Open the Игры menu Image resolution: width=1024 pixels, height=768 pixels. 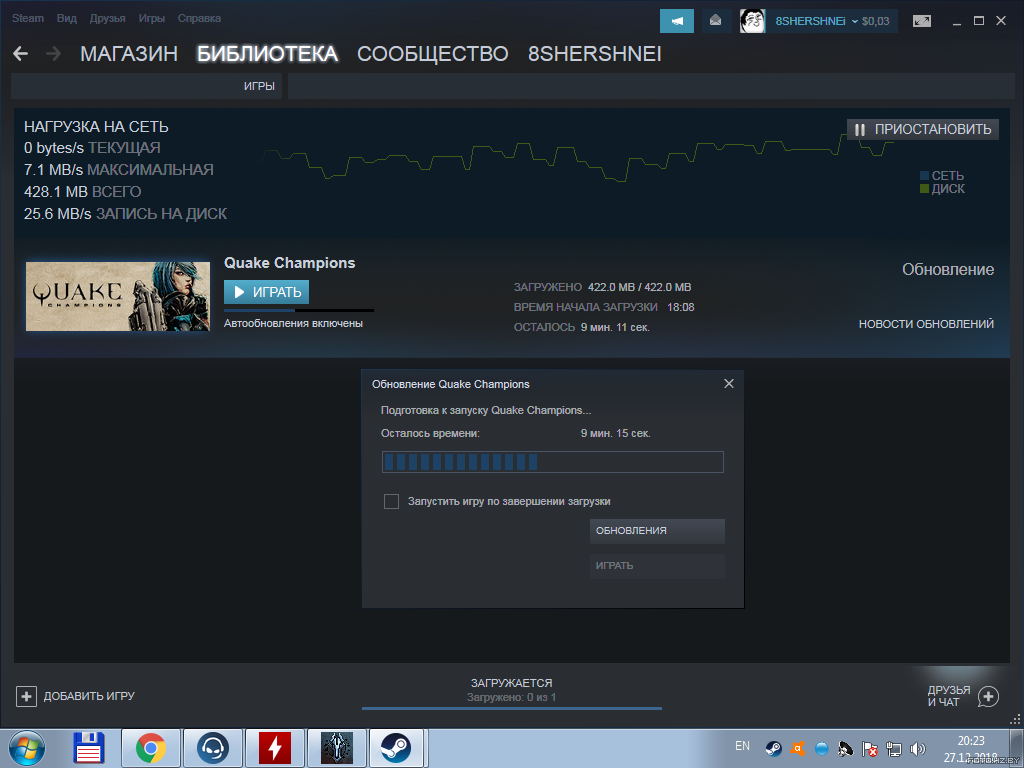pos(152,18)
